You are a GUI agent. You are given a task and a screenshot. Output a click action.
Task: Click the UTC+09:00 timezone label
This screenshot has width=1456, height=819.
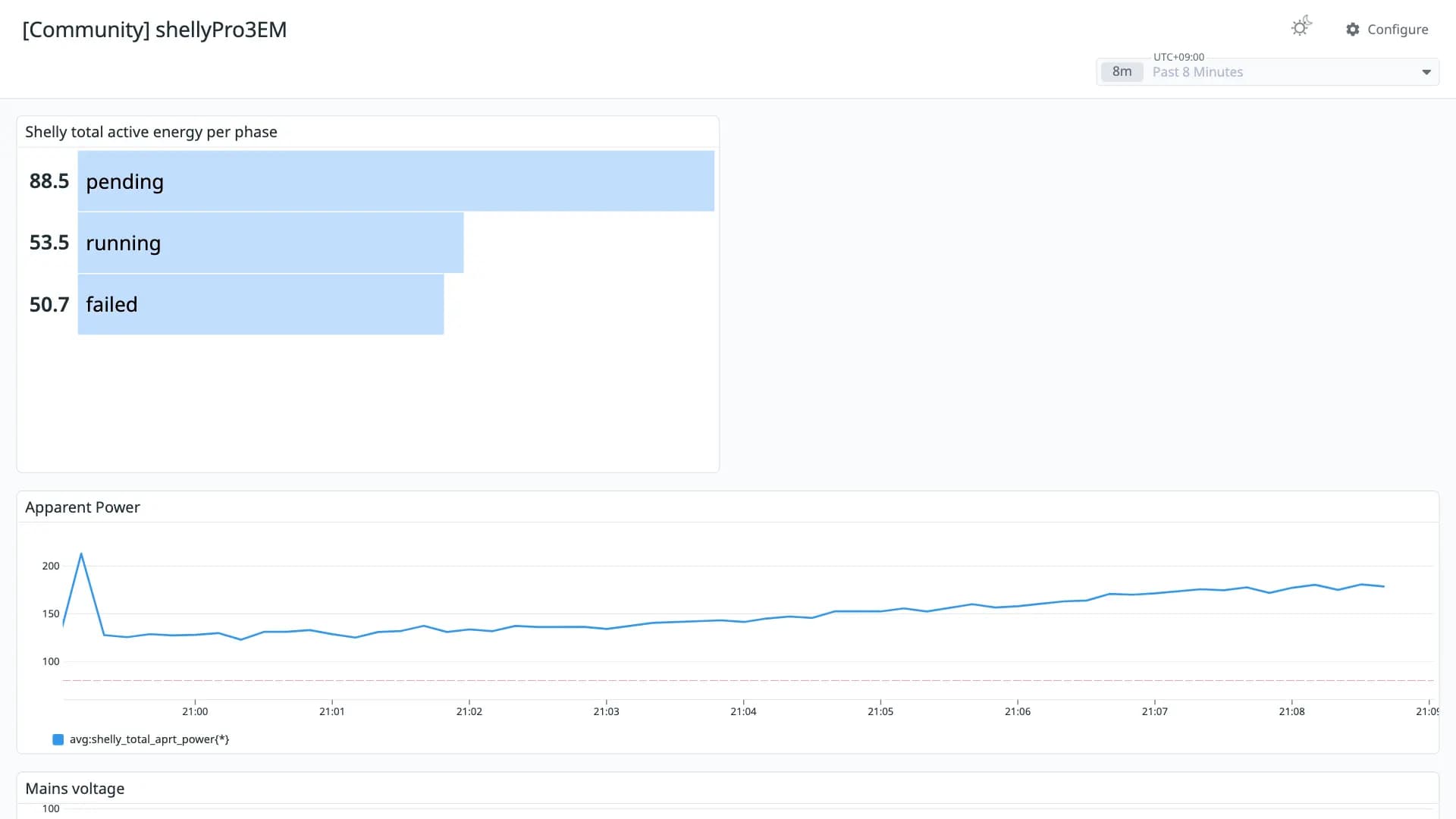tap(1178, 57)
